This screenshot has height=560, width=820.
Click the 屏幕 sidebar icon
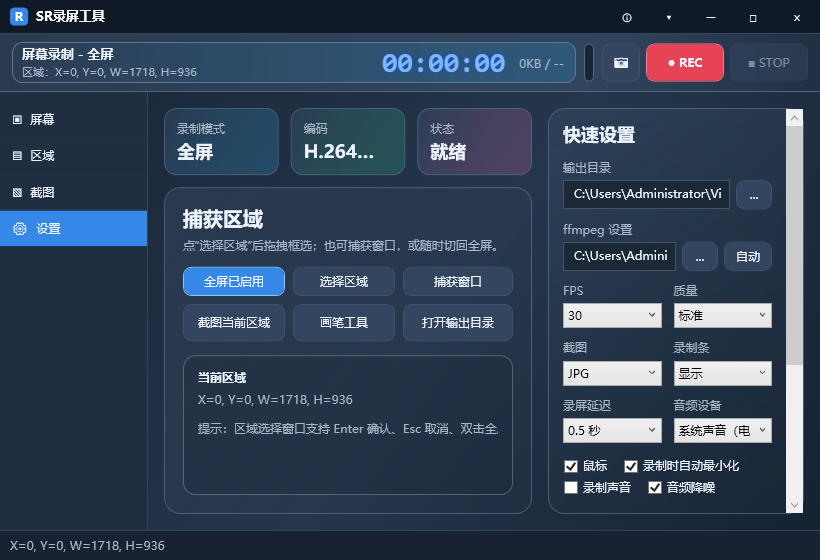coord(17,119)
